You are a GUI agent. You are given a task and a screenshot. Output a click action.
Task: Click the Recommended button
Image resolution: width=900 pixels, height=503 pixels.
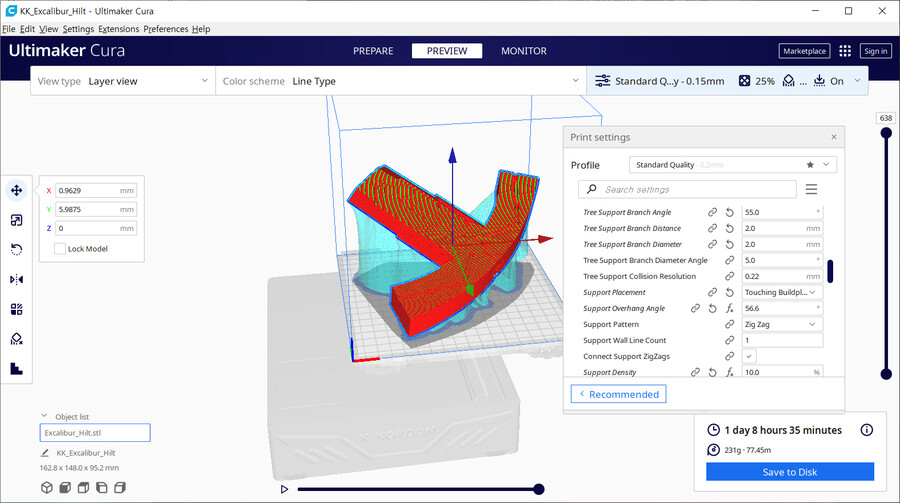(618, 394)
